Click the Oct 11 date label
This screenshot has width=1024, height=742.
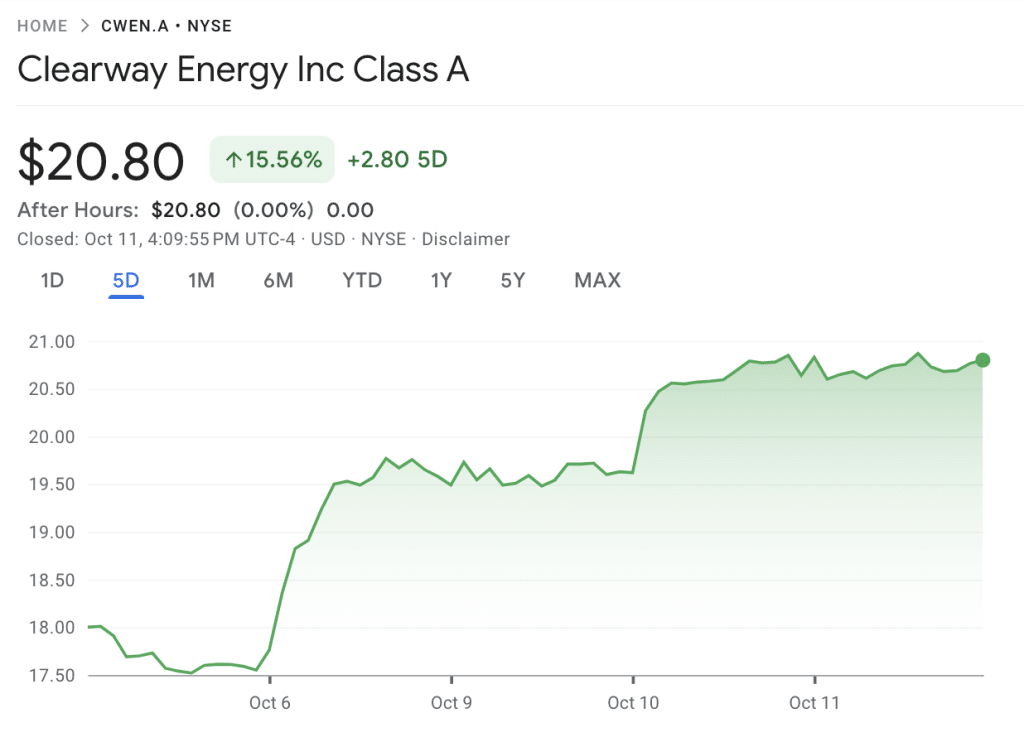pyautogui.click(x=814, y=703)
